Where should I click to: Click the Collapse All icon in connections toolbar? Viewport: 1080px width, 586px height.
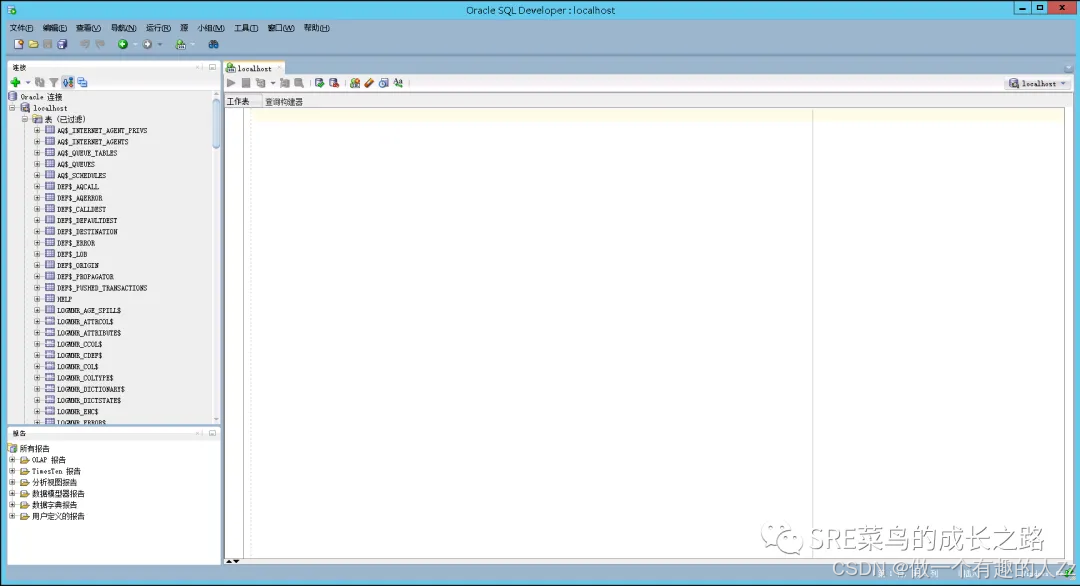point(82,83)
